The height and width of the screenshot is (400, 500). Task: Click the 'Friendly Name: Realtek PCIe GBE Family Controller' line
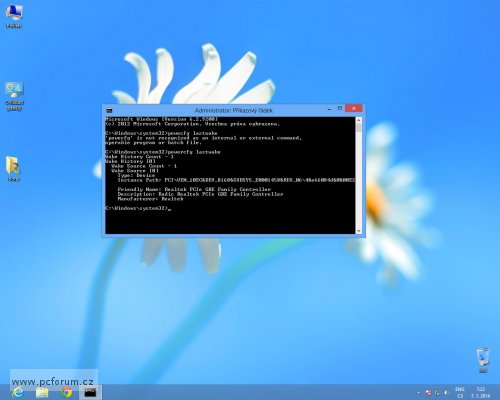pyautogui.click(x=194, y=189)
